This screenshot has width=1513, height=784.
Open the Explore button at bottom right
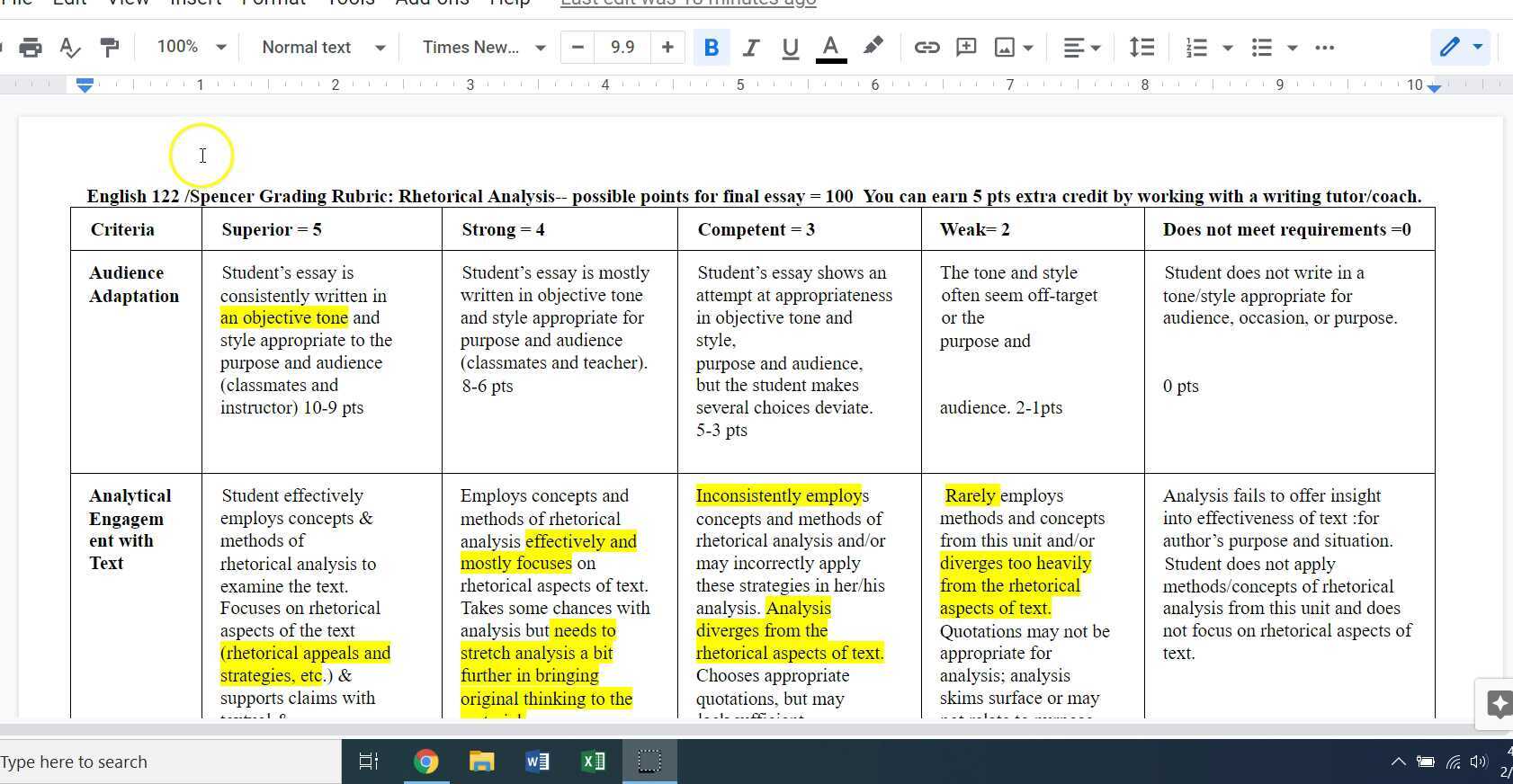click(x=1495, y=704)
